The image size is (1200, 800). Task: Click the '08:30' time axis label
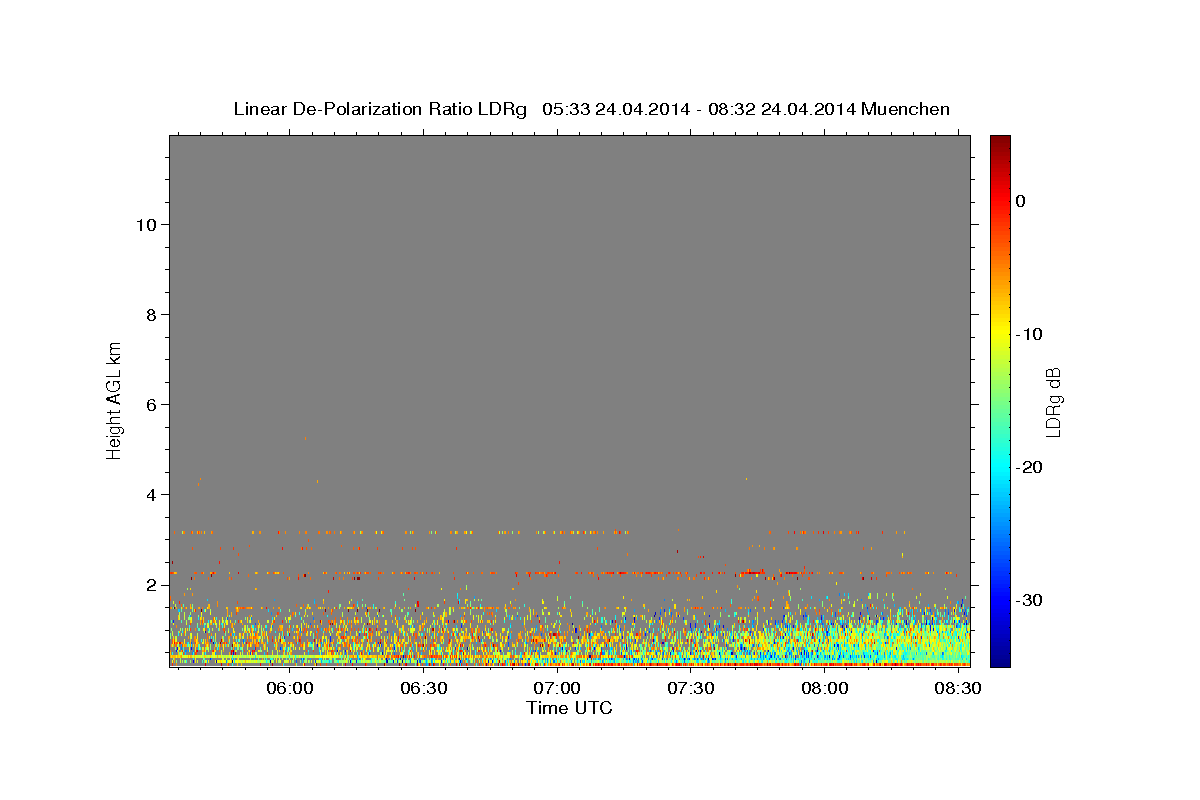pyautogui.click(x=957, y=689)
